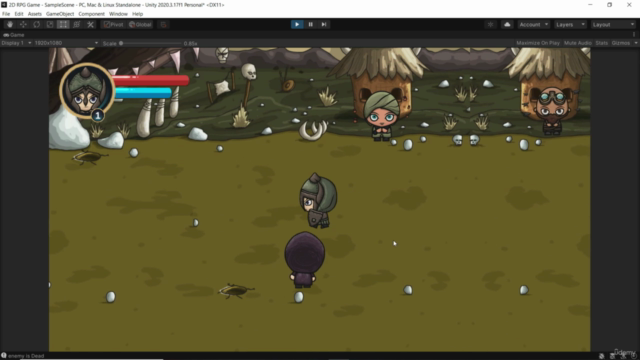Pause the game
The image size is (640, 360).
click(310, 24)
